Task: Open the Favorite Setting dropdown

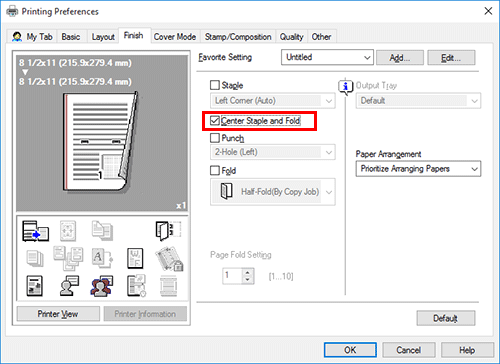Action: 327,57
